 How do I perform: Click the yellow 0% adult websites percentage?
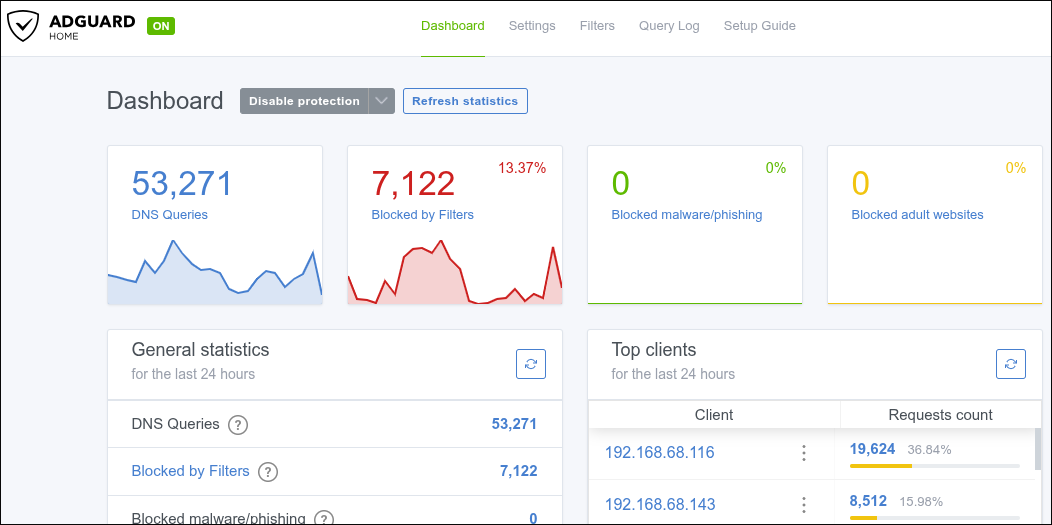(1016, 168)
